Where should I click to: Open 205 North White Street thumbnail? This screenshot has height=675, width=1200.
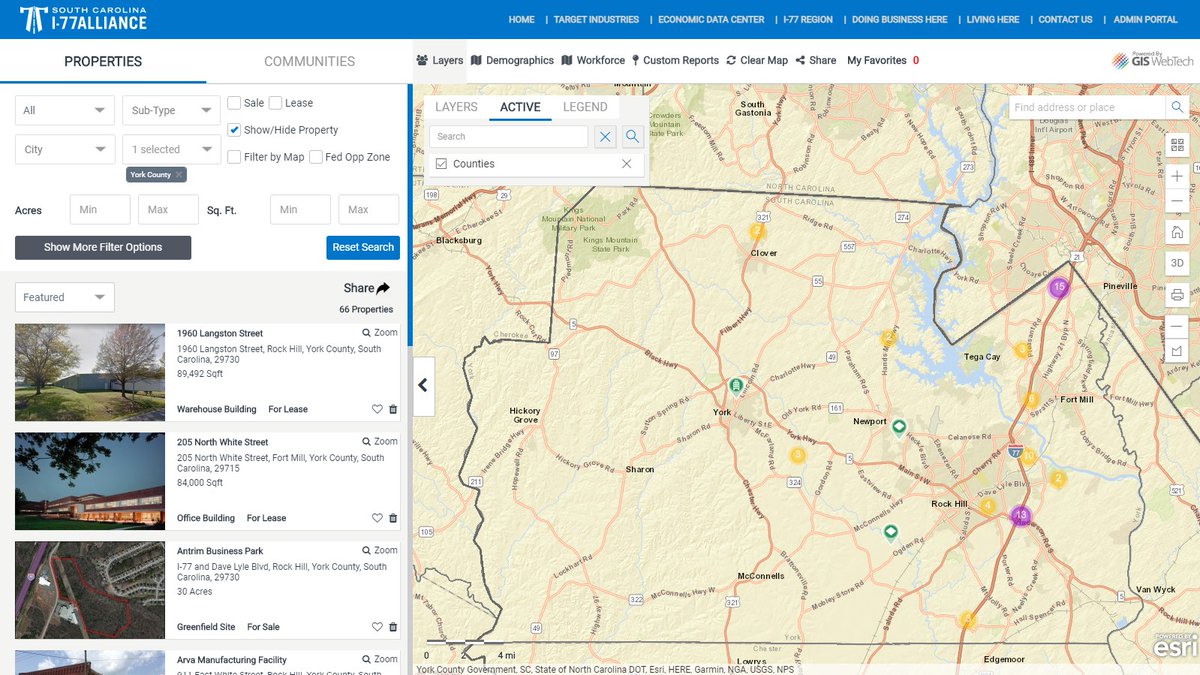pos(90,481)
